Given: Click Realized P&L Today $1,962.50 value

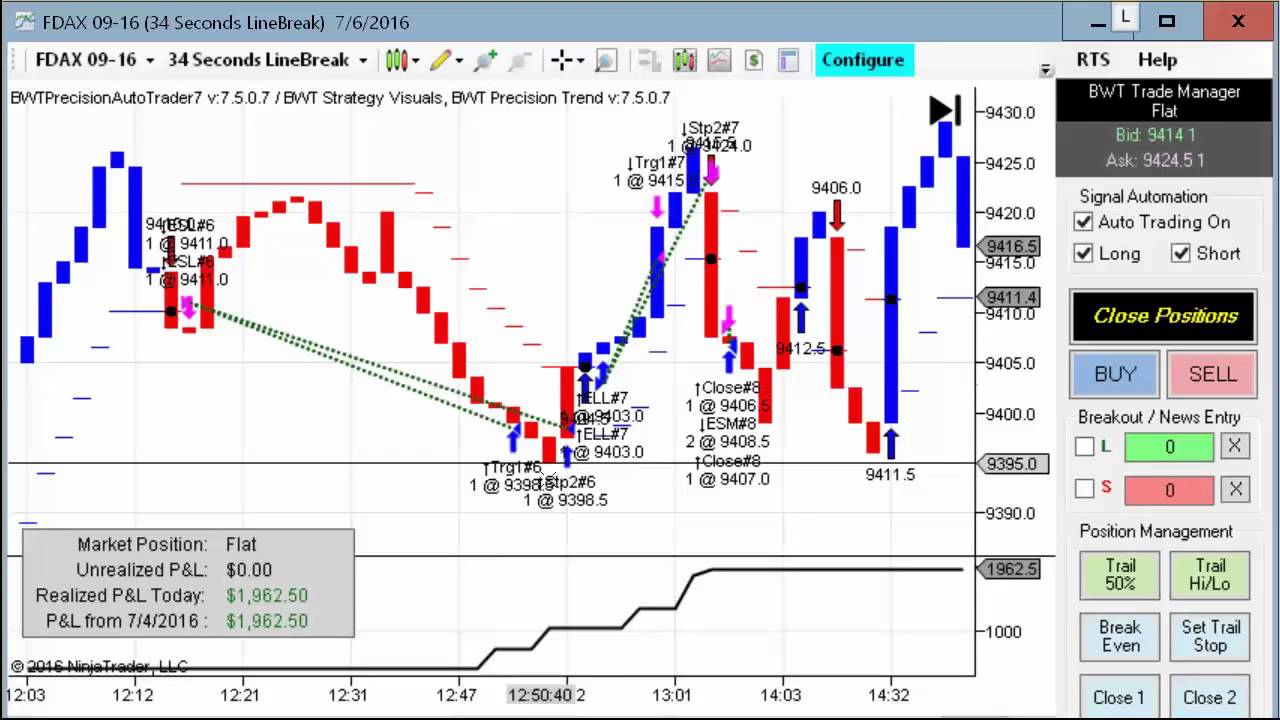Looking at the screenshot, I should (x=266, y=595).
